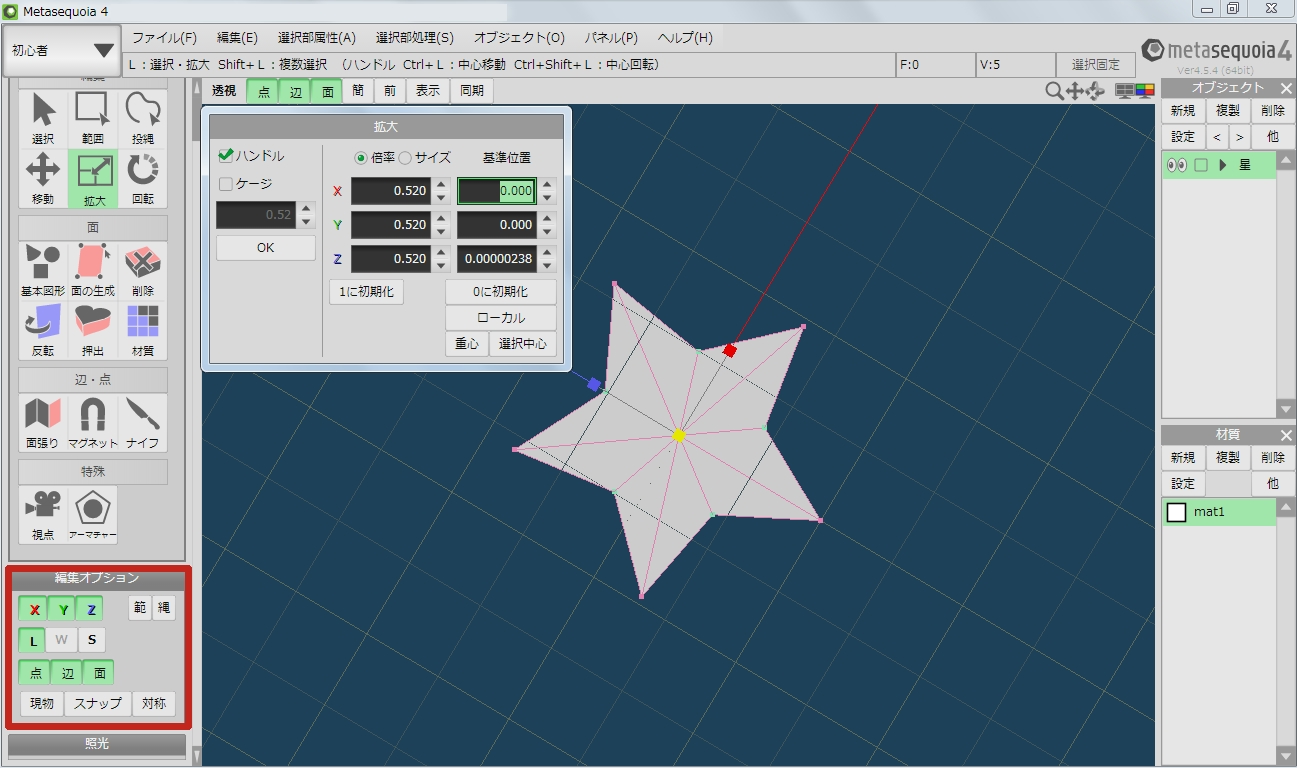Click the blue Z axis scale handle

[594, 384]
